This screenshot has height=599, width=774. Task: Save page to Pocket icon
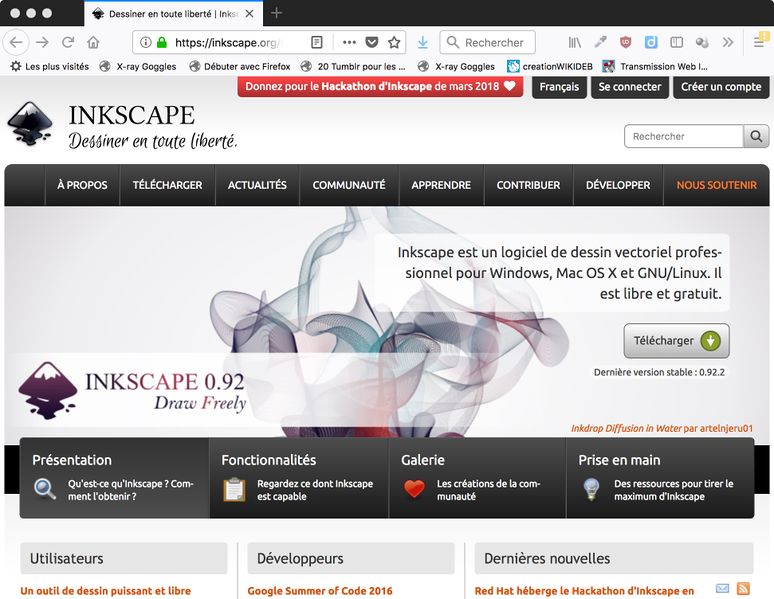pos(372,42)
